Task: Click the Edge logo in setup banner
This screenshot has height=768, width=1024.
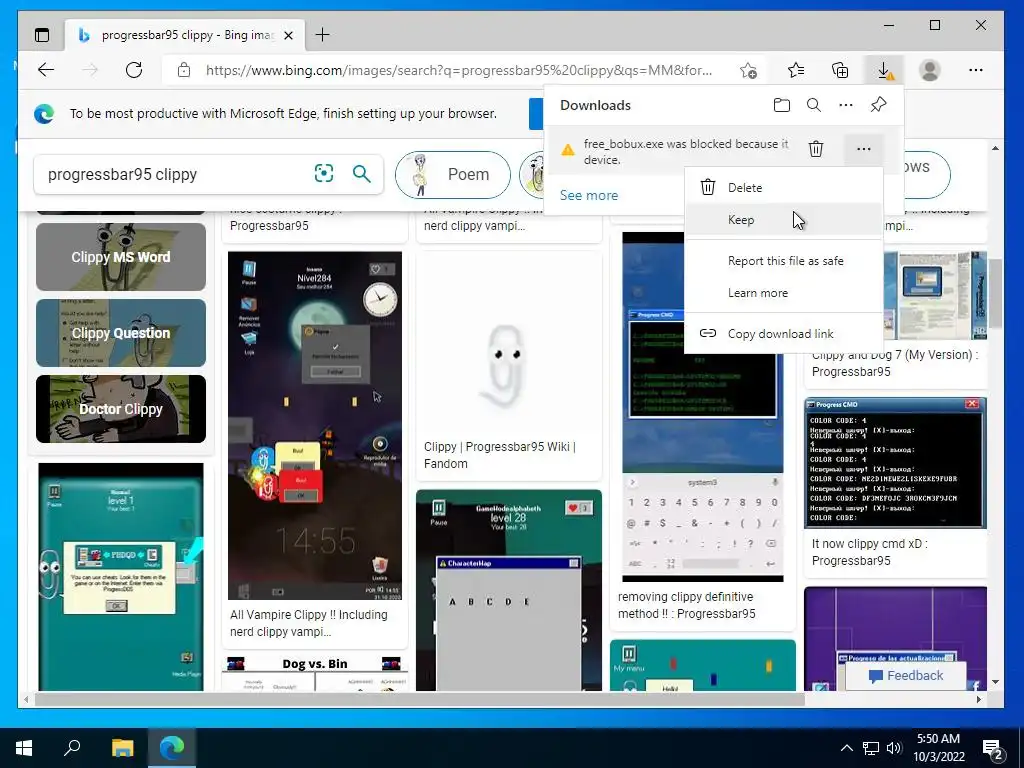Action: (x=44, y=114)
